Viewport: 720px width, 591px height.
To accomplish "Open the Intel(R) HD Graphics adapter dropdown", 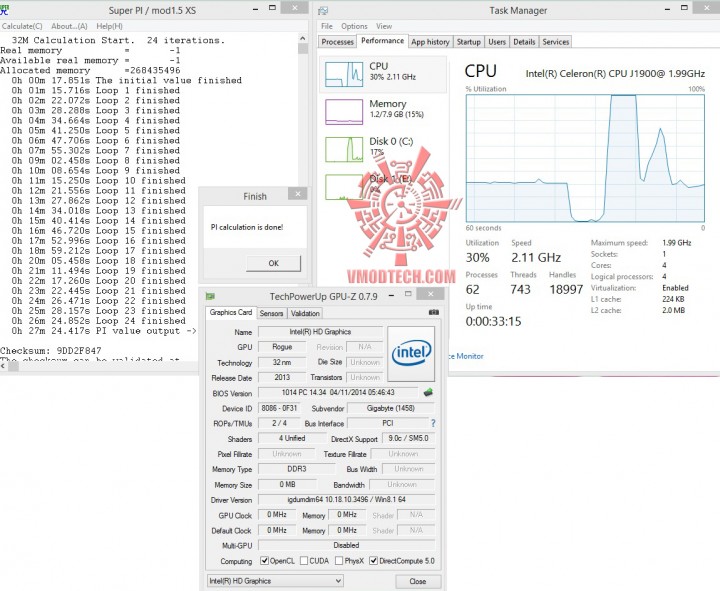I will pyautogui.click(x=275, y=581).
